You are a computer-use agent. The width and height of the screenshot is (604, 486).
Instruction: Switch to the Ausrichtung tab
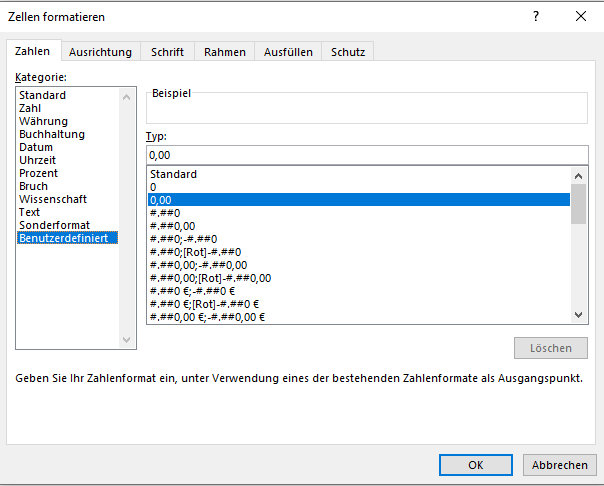tap(100, 52)
